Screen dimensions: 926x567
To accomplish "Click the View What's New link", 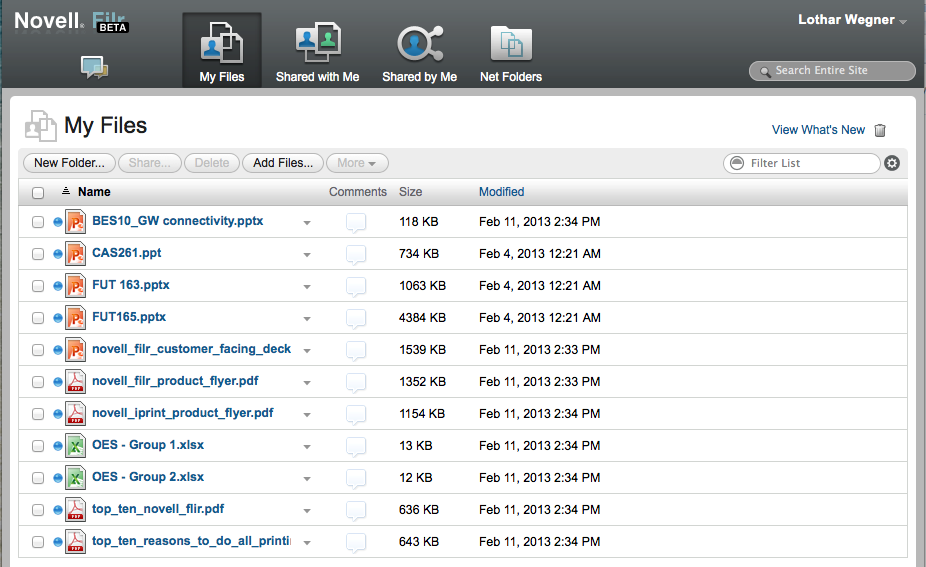I will click(818, 130).
